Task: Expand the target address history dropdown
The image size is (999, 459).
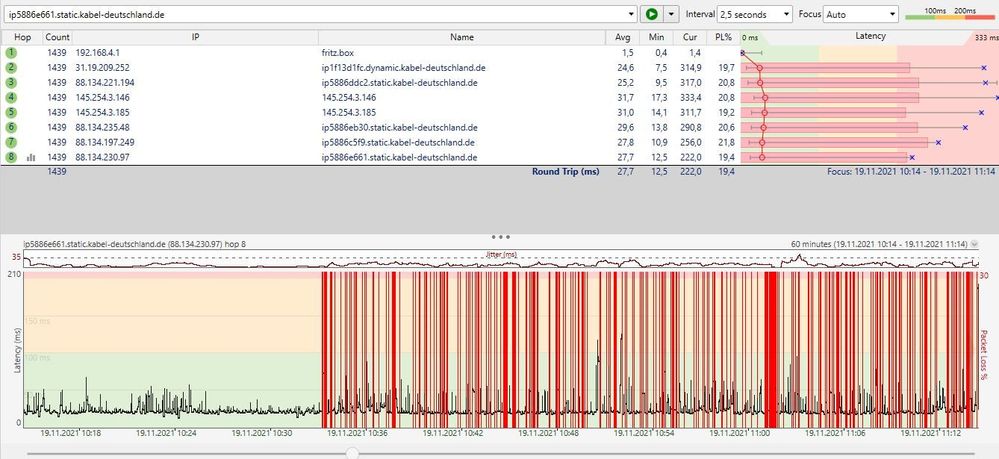Action: click(x=630, y=14)
